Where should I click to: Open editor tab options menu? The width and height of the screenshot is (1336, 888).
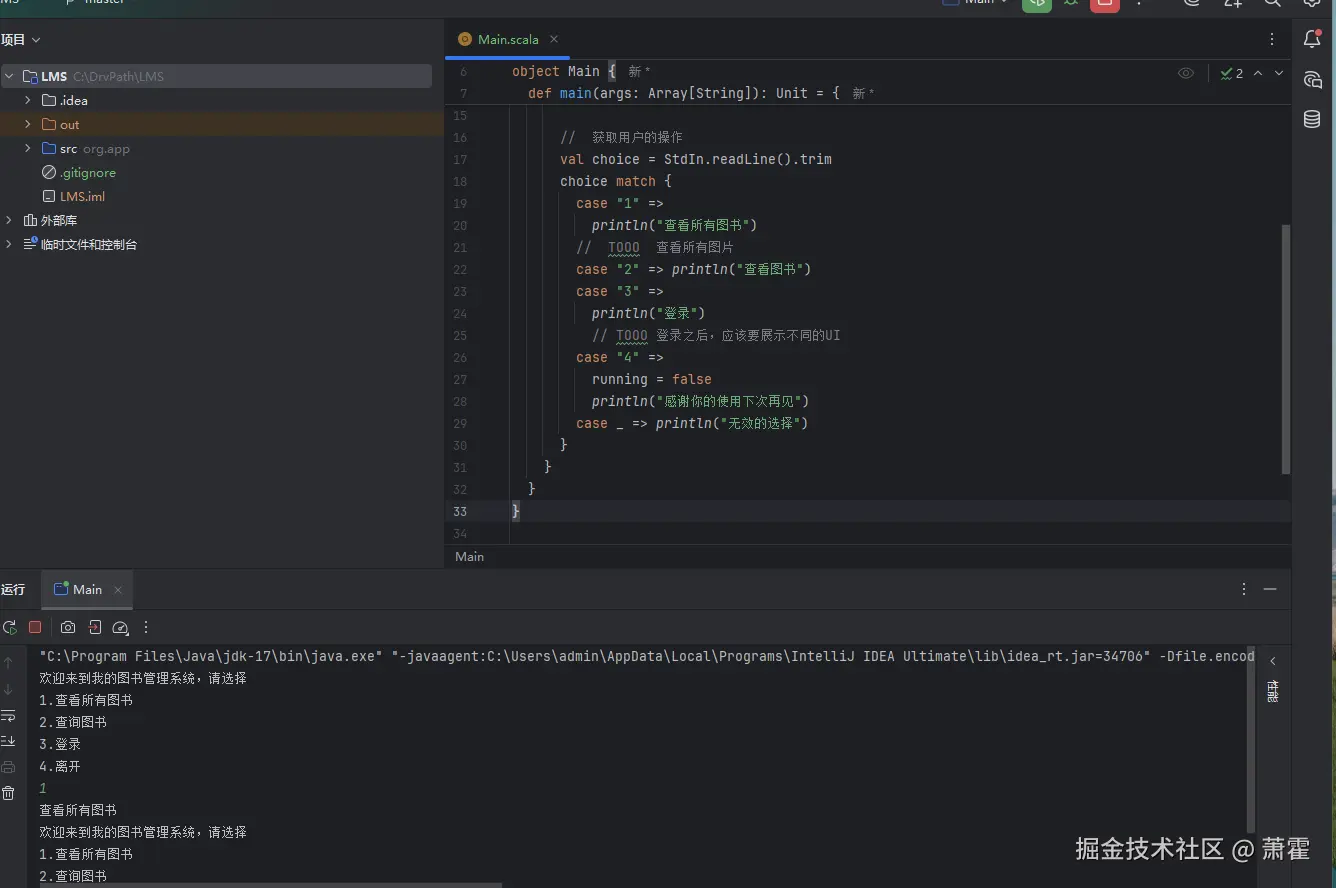click(1272, 39)
